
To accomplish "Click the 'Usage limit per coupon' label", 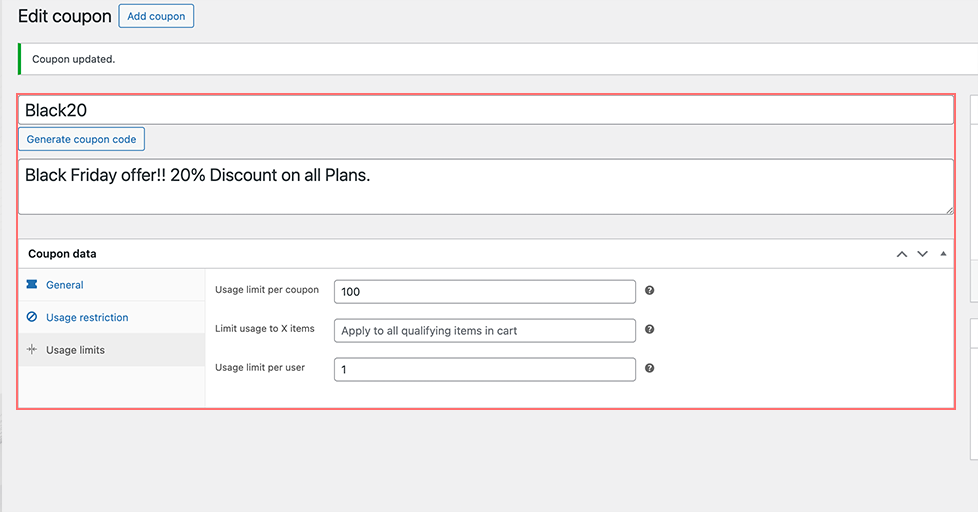I will click(x=267, y=289).
